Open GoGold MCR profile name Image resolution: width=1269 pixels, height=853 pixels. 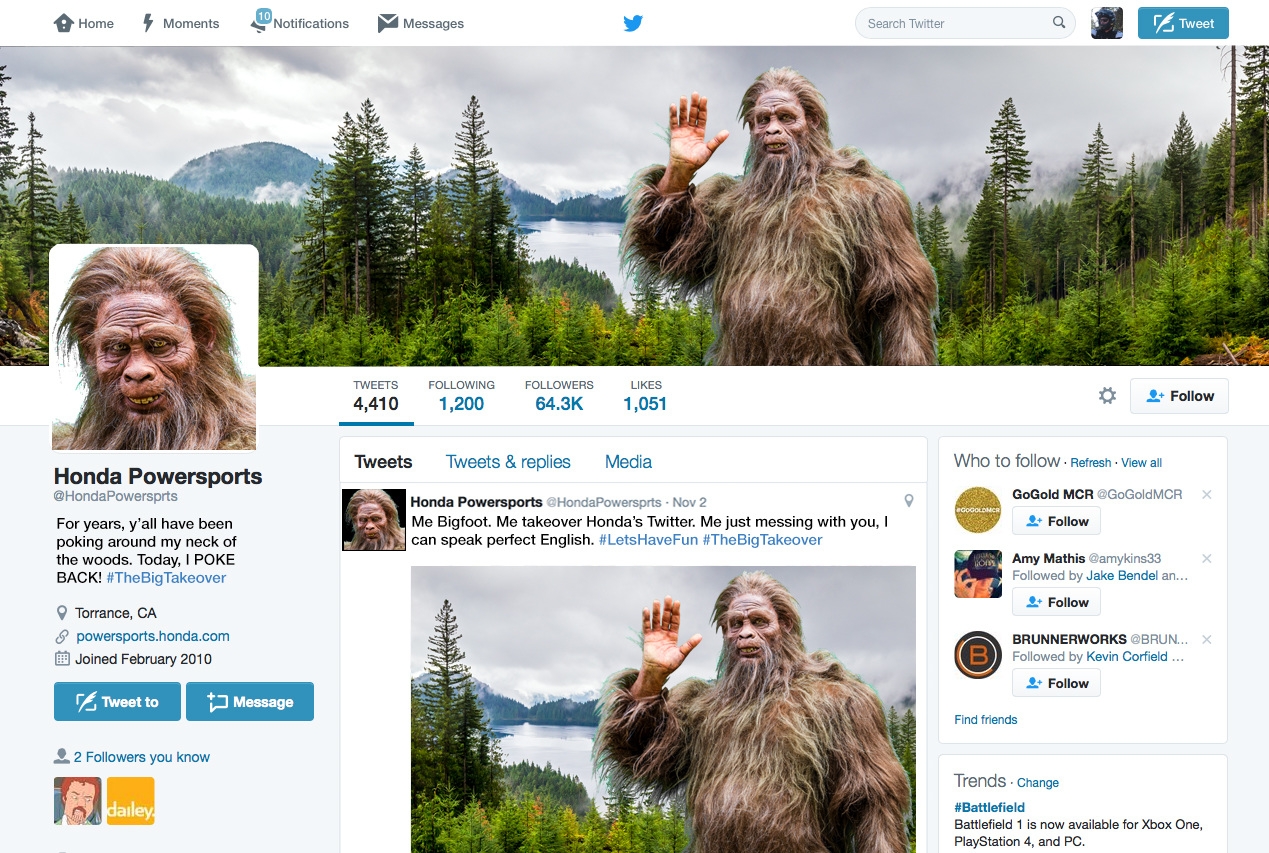[x=1052, y=494]
